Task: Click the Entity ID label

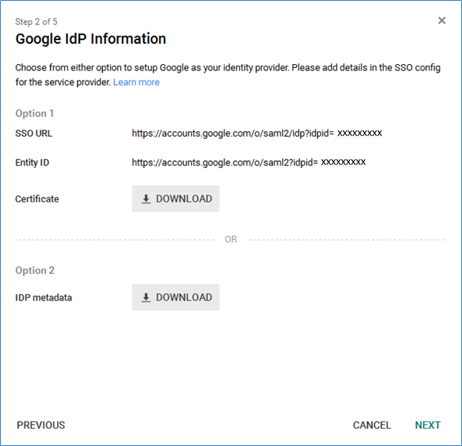Action: pos(32,163)
